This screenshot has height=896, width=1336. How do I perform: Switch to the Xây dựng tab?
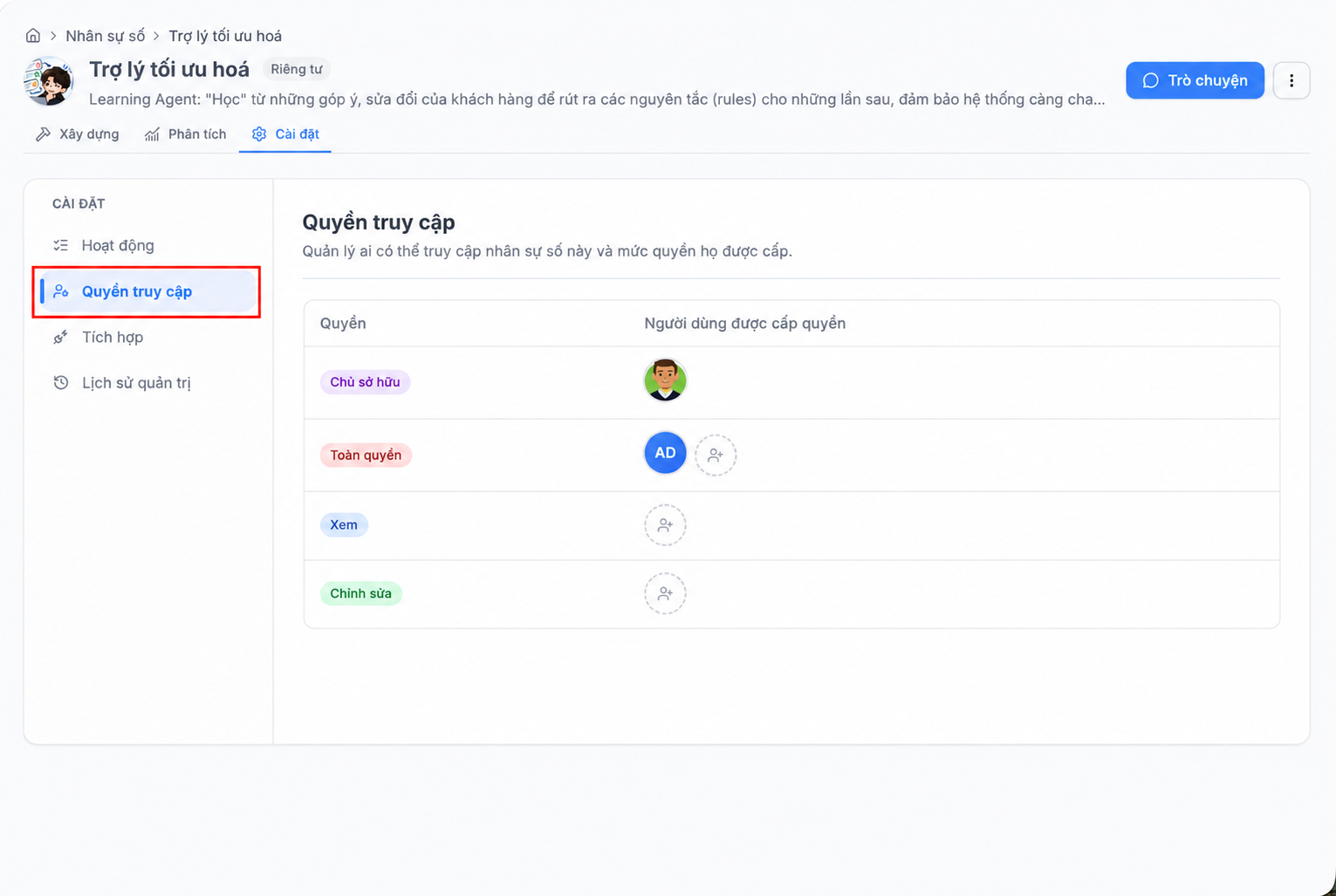click(x=77, y=133)
